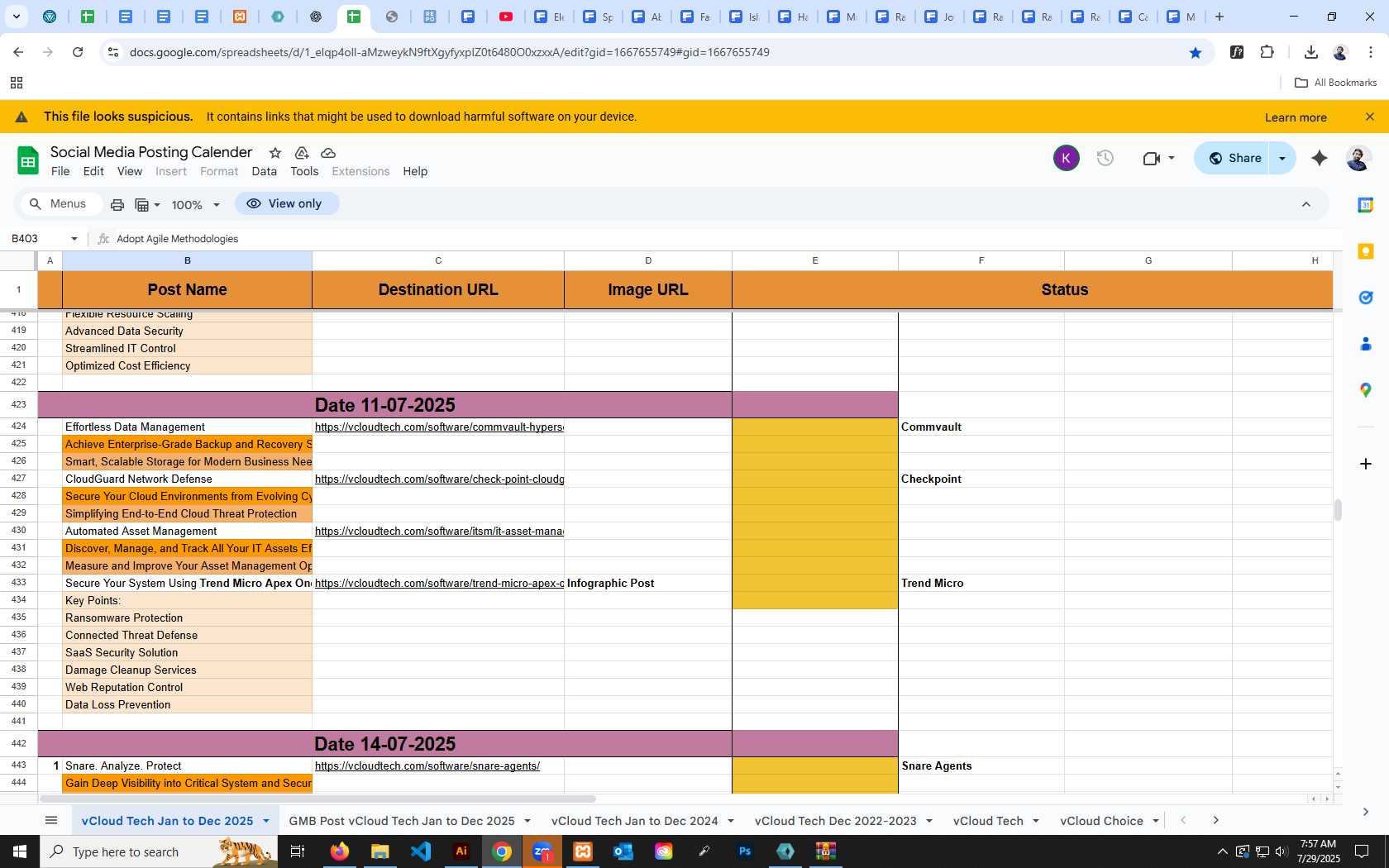Screen dimensions: 1389x868
Task: Open the snare-agents link
Action: click(427, 766)
